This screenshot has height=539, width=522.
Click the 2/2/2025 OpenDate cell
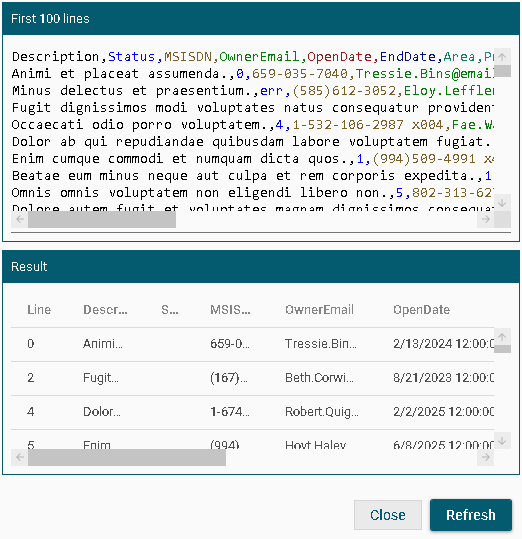point(443,412)
